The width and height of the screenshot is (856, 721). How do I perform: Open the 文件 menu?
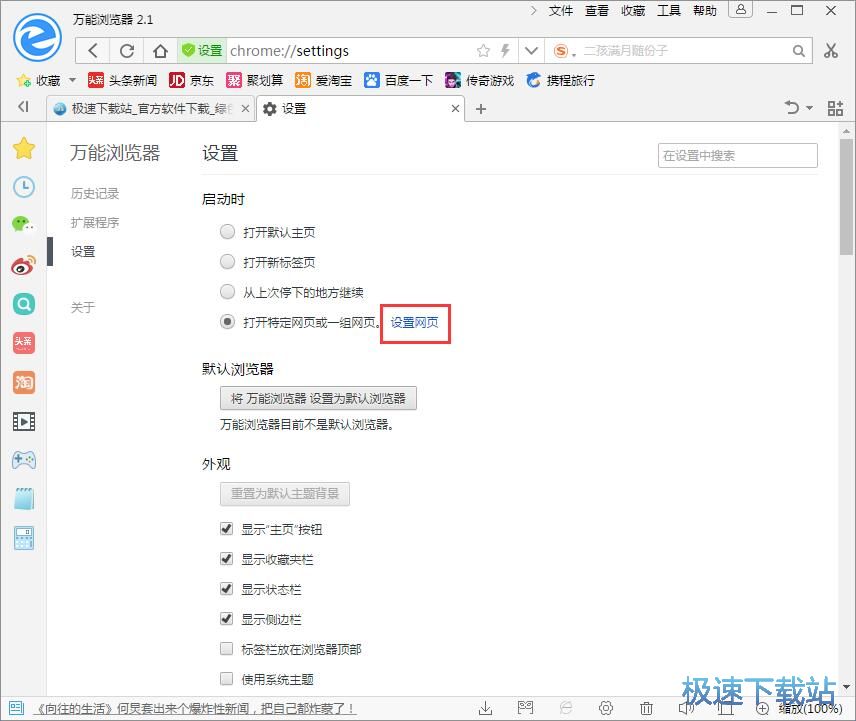[x=561, y=10]
